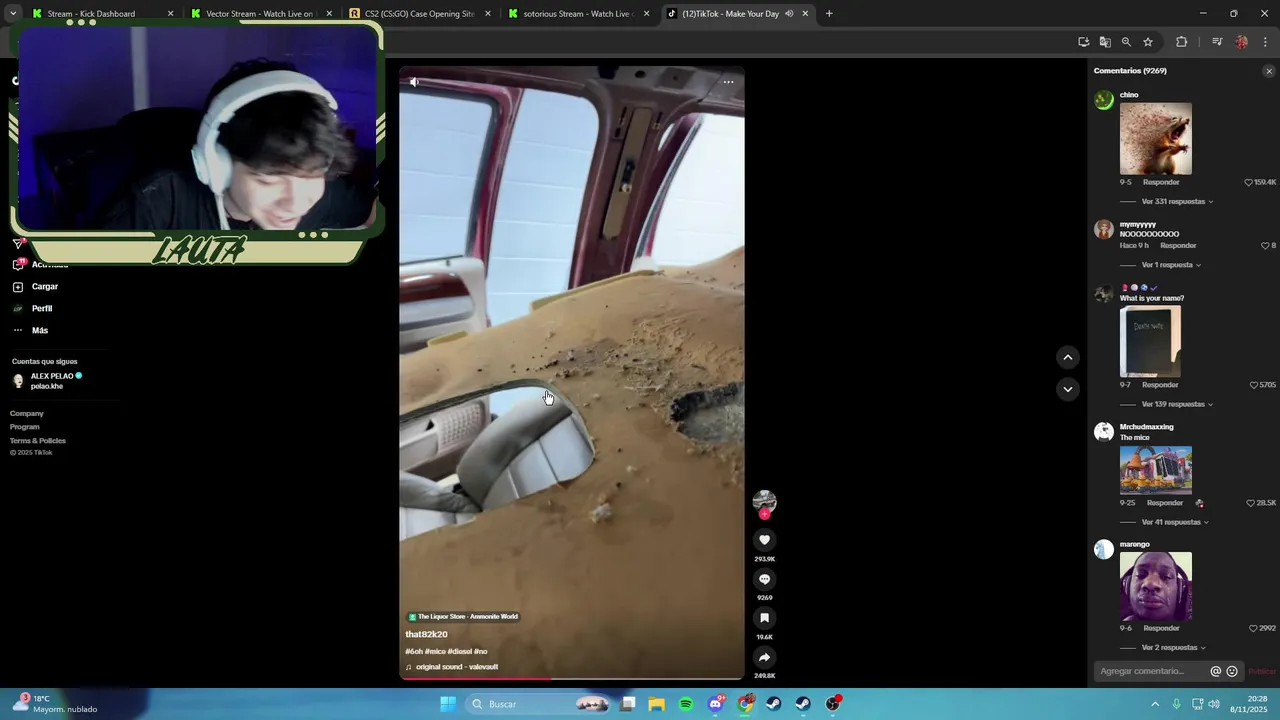
Task: Expand 'Ver 1 respuesta' replies
Action: click(x=1171, y=265)
